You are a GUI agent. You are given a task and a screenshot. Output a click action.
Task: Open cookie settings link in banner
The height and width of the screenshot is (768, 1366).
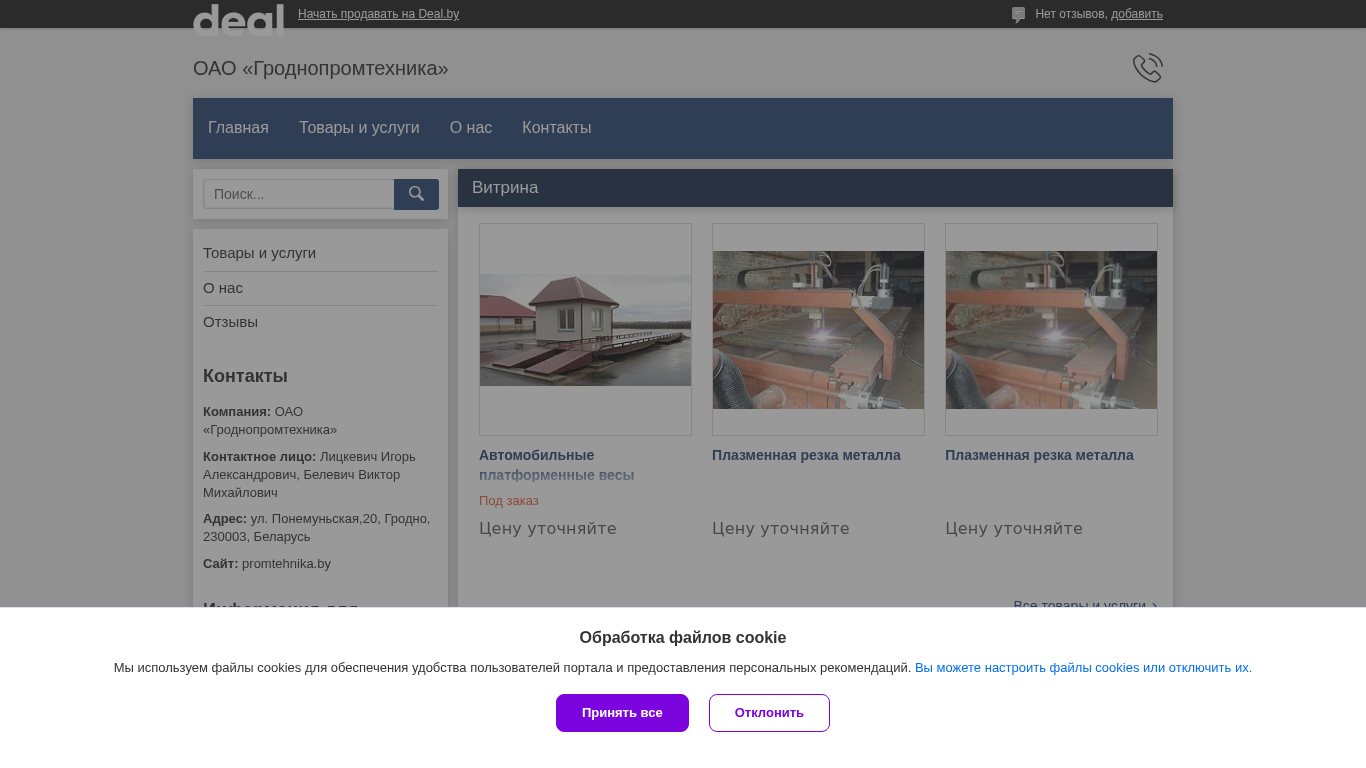pos(1083,668)
